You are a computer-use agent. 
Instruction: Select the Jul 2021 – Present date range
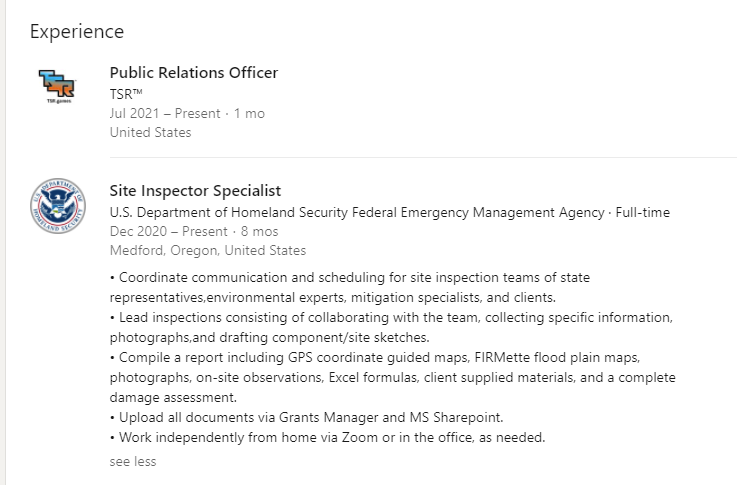[x=165, y=113]
